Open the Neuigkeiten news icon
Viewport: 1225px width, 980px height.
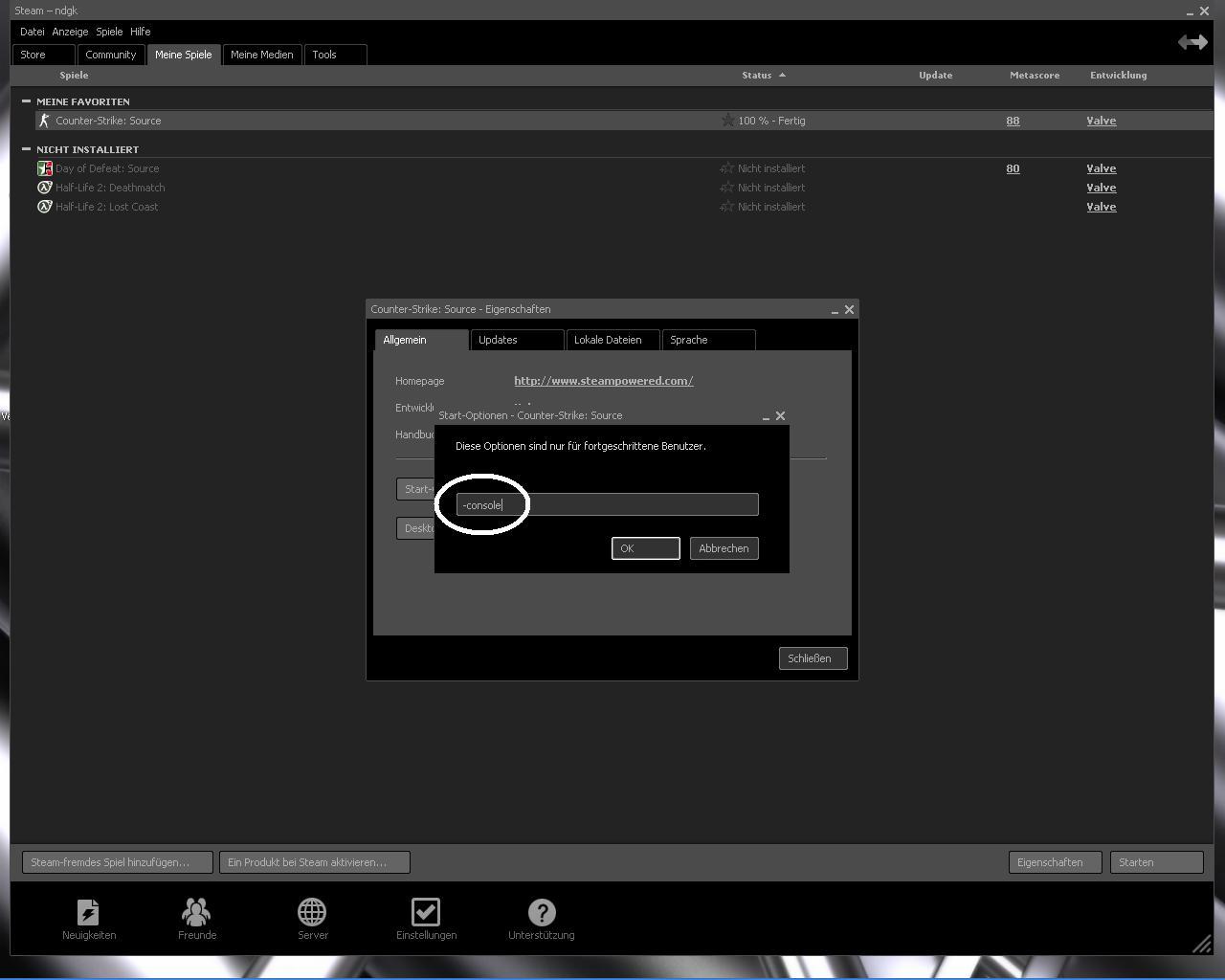coord(88,913)
